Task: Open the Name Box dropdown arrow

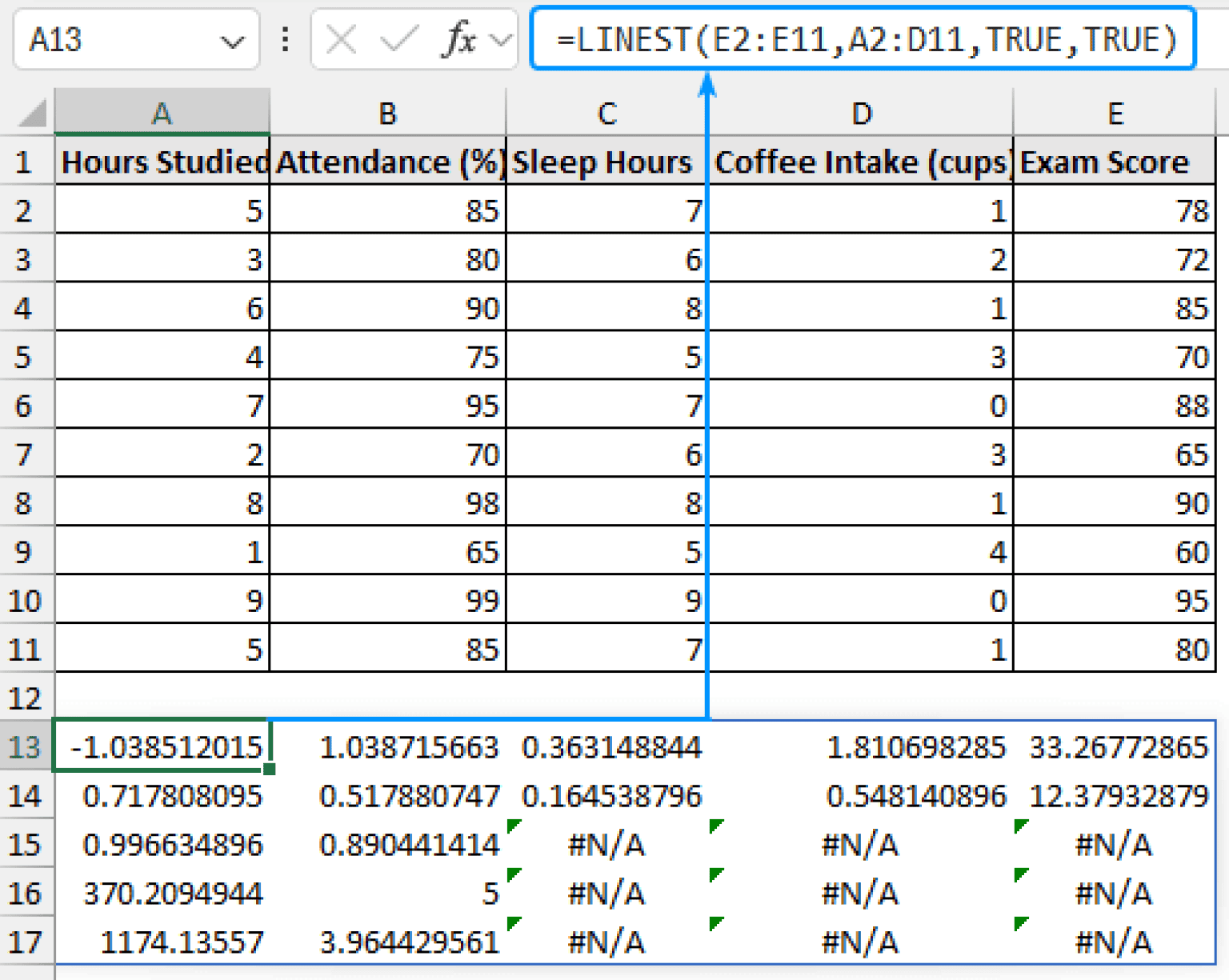Action: 230,39
